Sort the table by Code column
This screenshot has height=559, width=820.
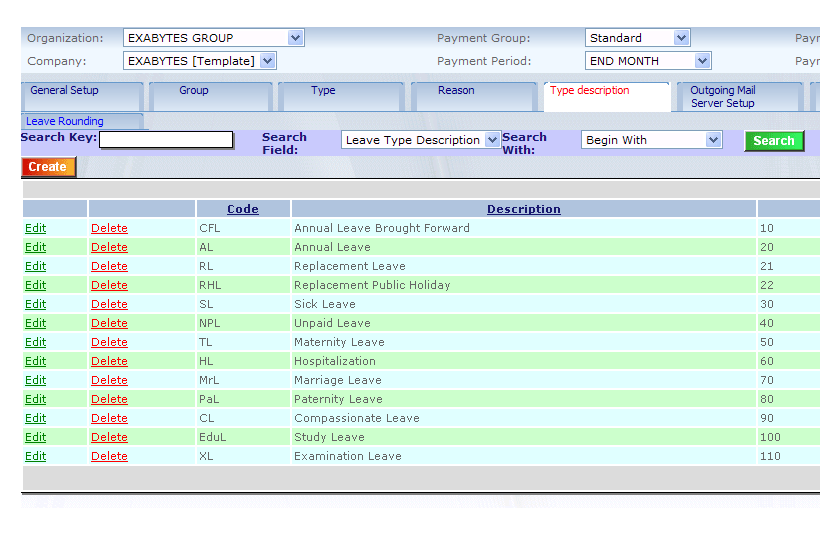pyautogui.click(x=243, y=209)
